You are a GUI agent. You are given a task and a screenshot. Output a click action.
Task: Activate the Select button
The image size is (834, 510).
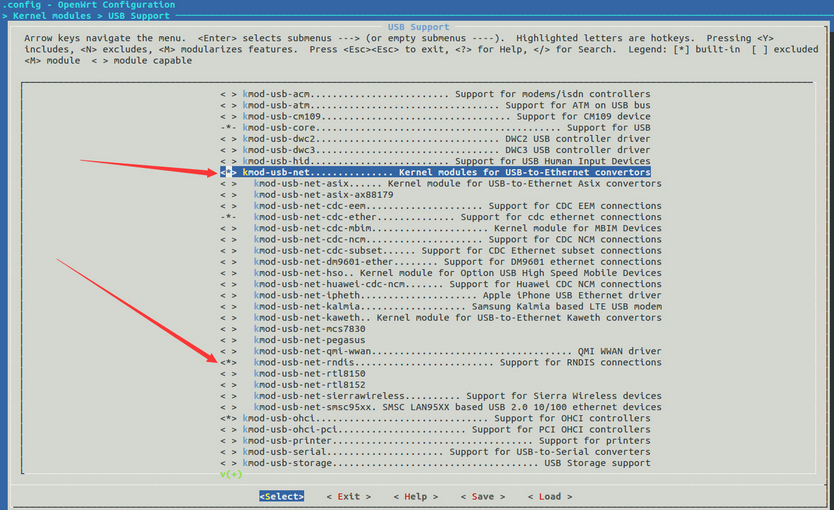281,496
